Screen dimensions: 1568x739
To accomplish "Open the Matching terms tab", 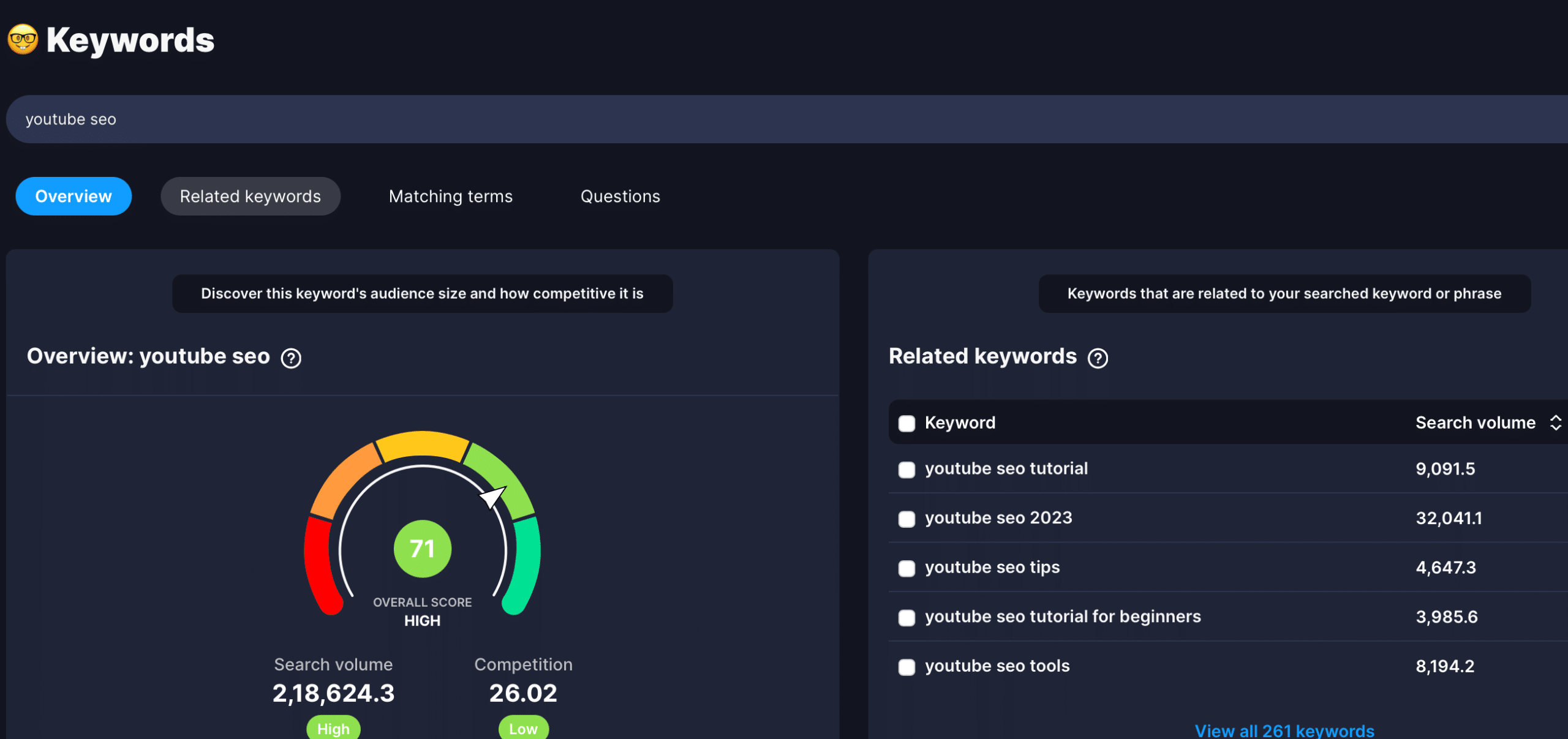I will coord(451,196).
